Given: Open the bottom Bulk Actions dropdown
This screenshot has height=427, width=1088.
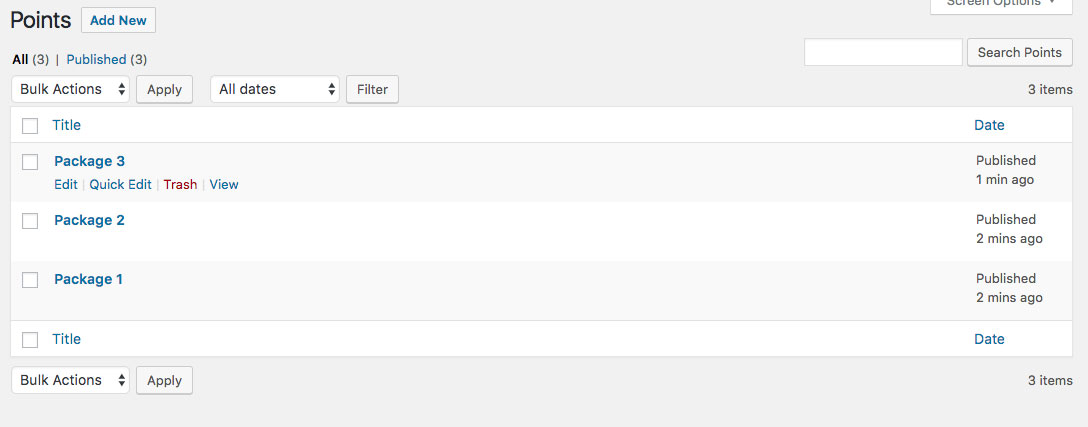Looking at the screenshot, I should 71,380.
